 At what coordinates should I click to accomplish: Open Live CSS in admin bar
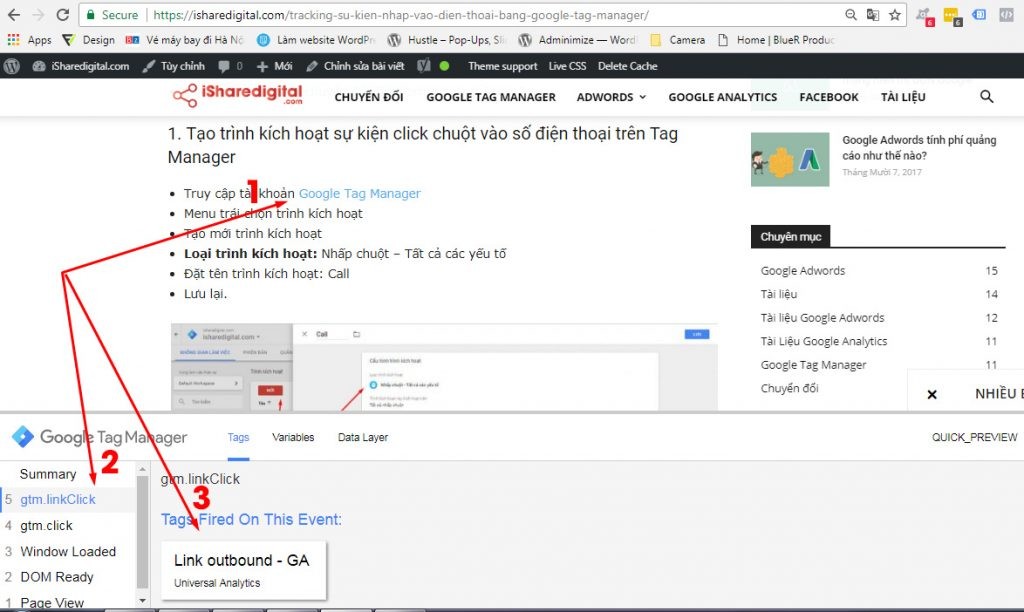pyautogui.click(x=567, y=66)
